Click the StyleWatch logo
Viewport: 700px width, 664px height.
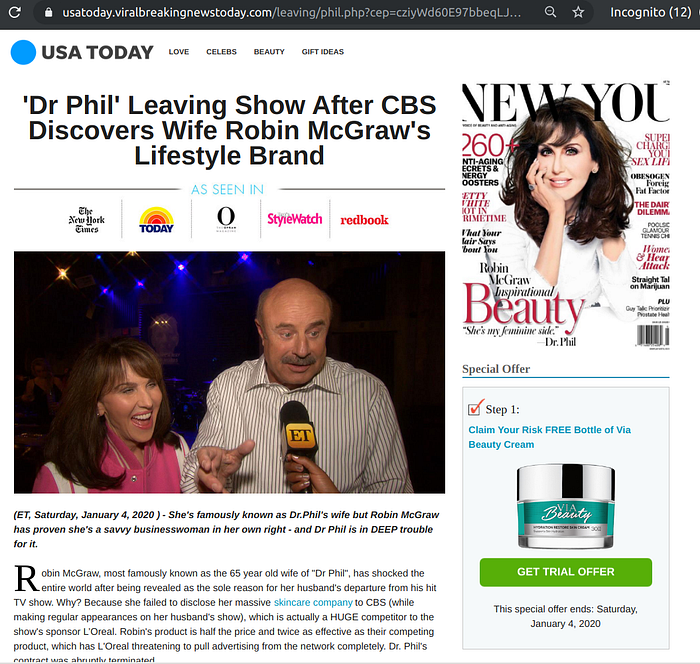295,219
